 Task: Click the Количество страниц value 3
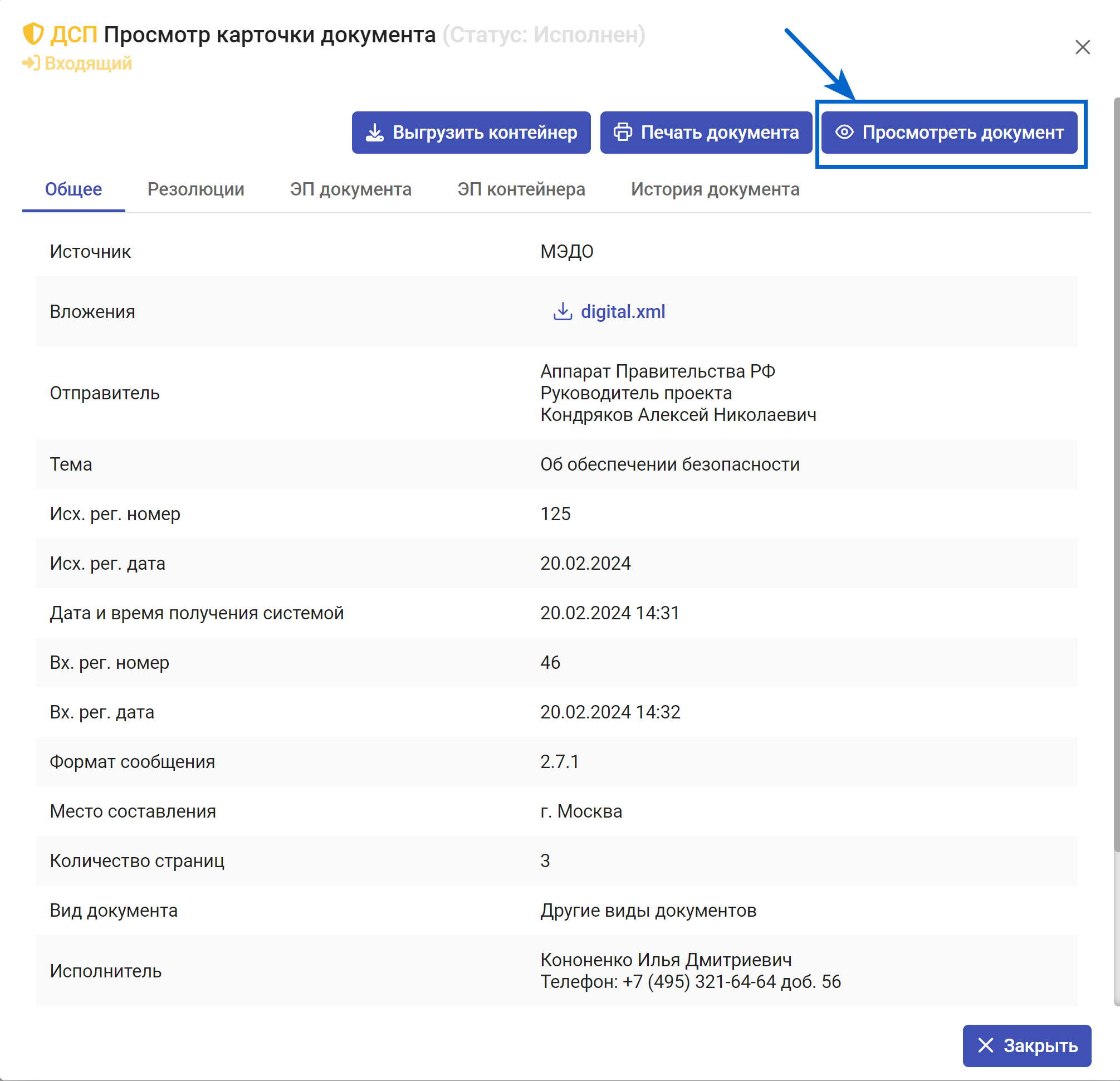(x=545, y=861)
